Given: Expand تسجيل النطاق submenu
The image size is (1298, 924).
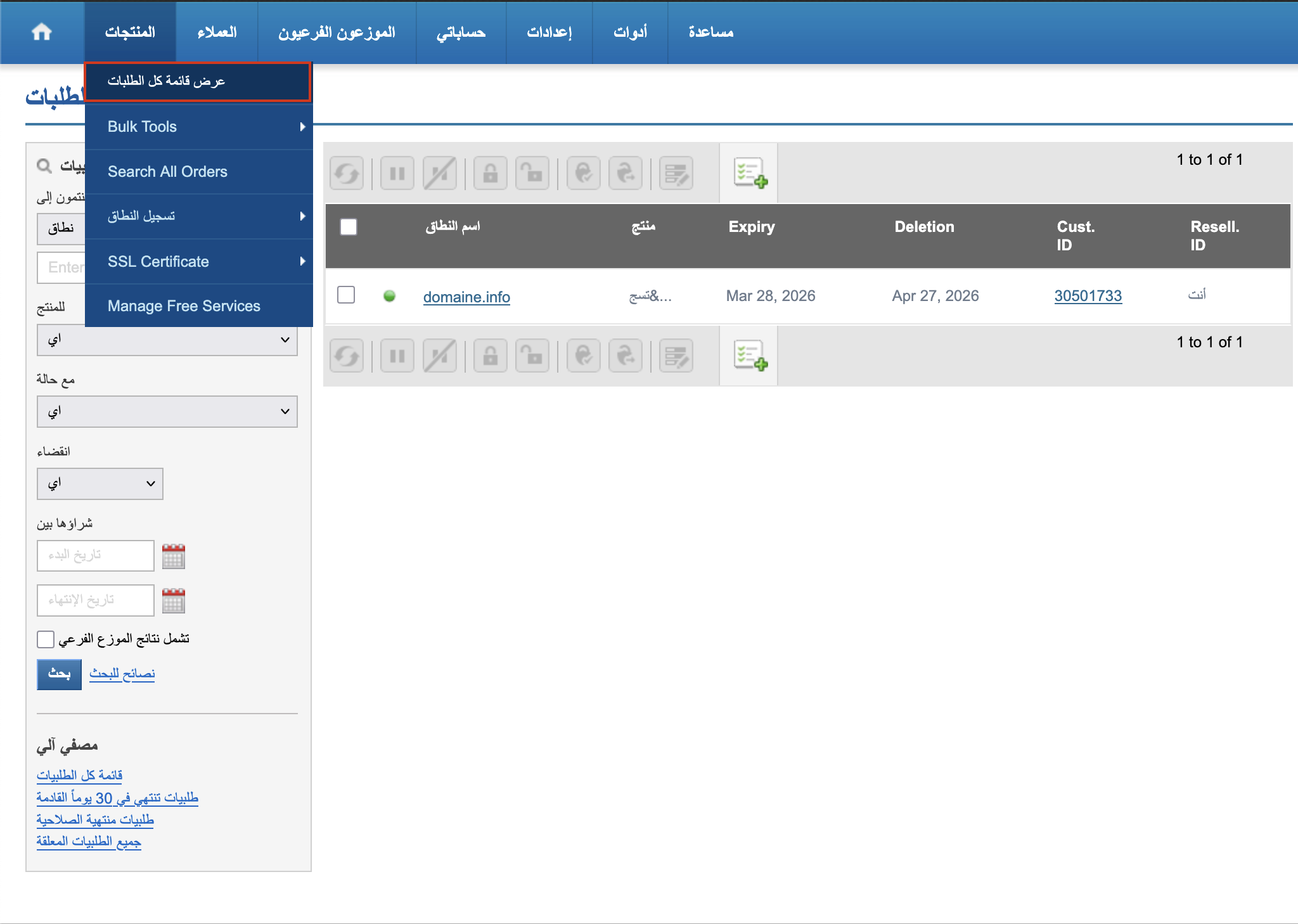Looking at the screenshot, I should [x=199, y=216].
